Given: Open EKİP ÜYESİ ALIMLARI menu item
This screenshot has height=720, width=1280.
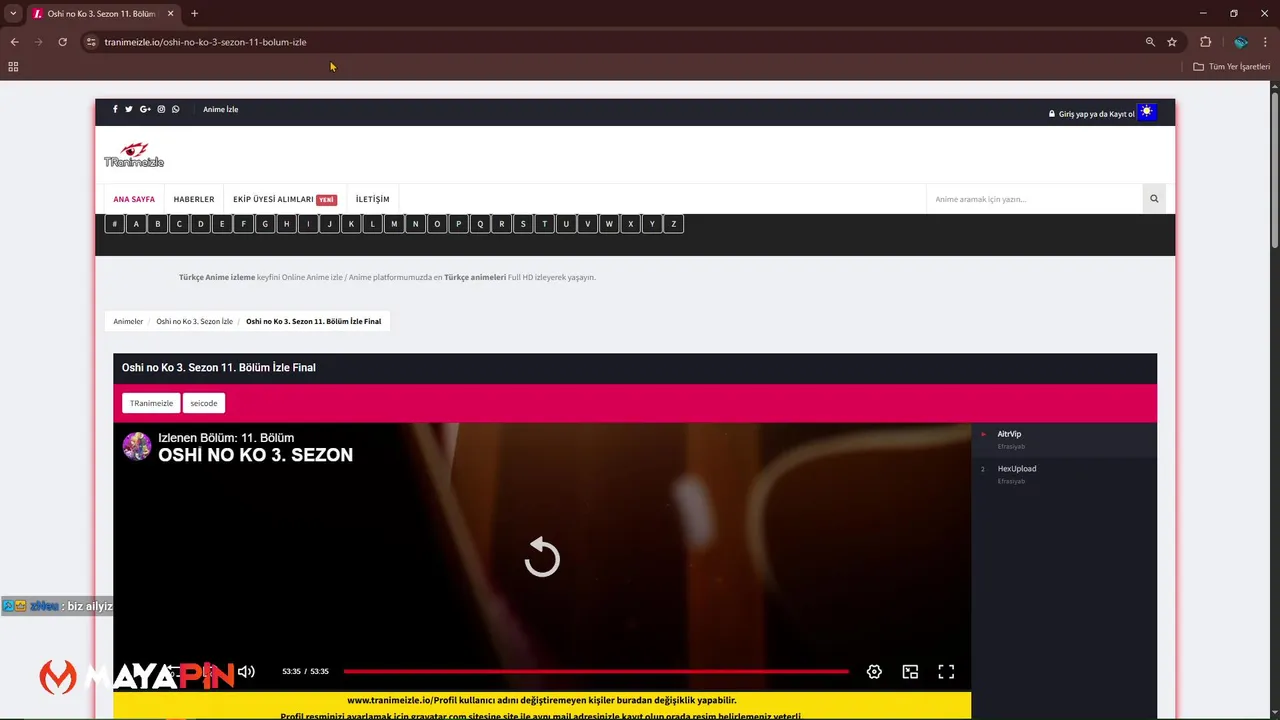Looking at the screenshot, I should [x=285, y=199].
